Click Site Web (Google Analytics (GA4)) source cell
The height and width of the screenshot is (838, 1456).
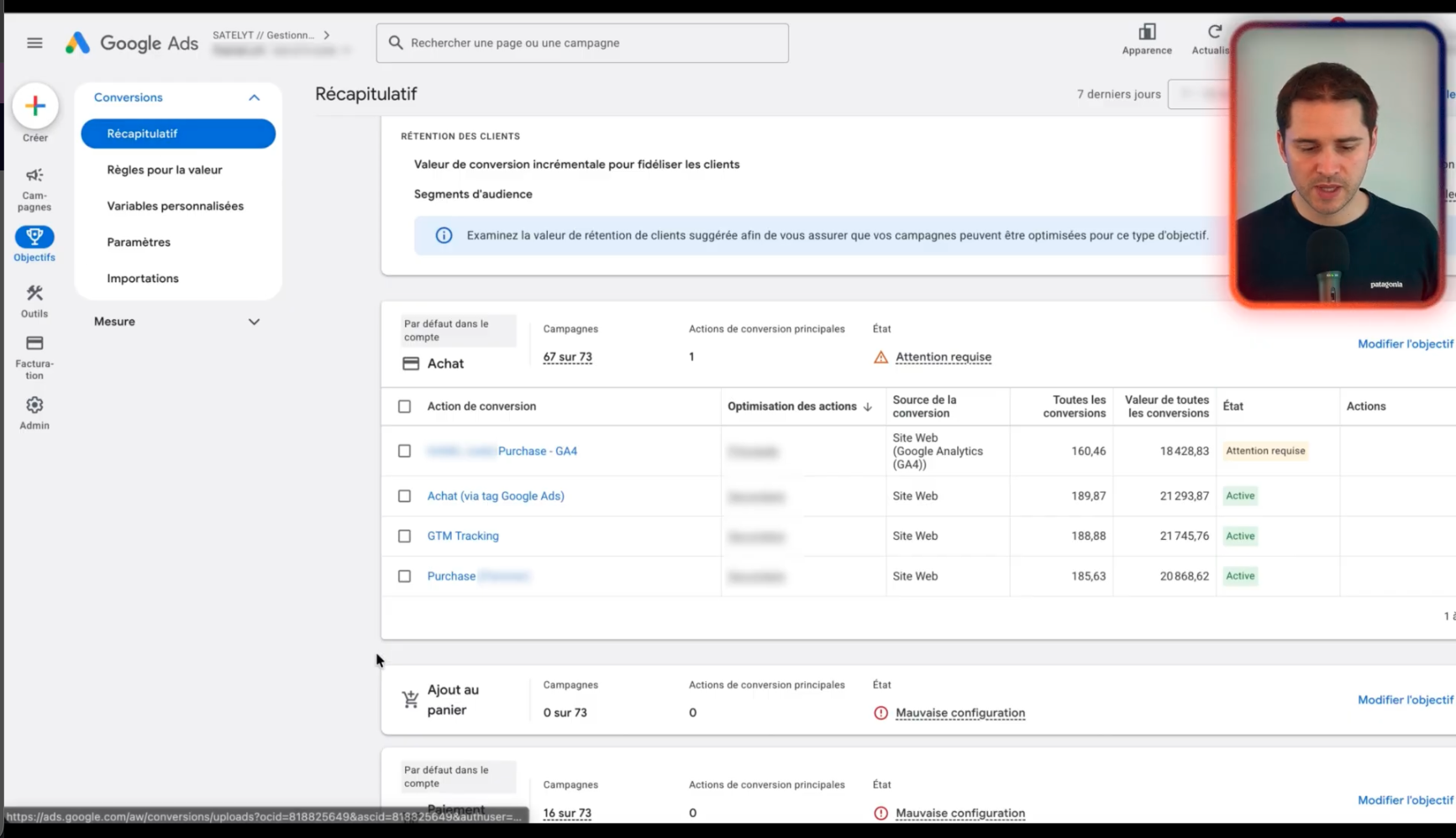[x=938, y=451]
